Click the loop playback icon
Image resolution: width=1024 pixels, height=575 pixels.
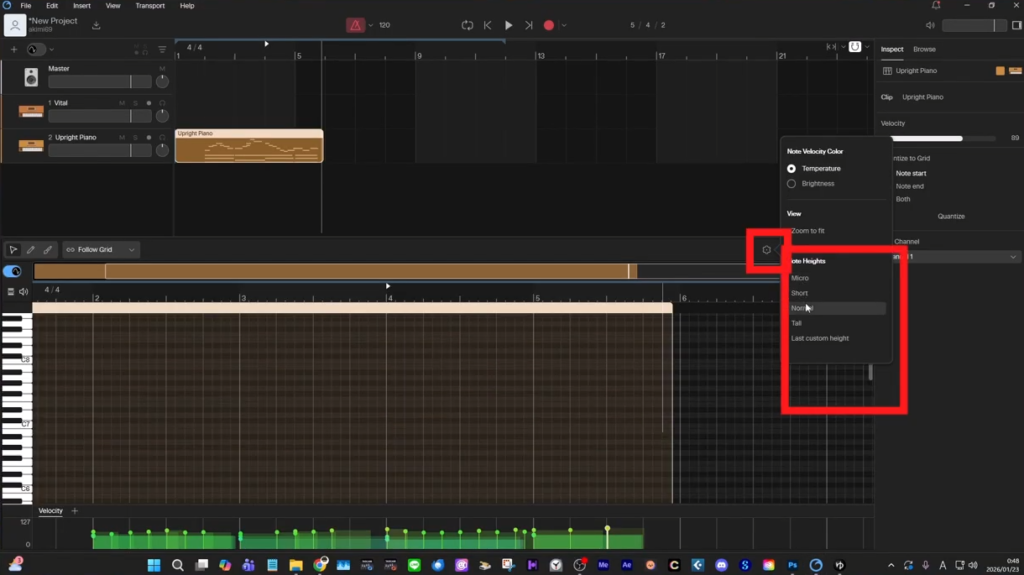(x=467, y=25)
